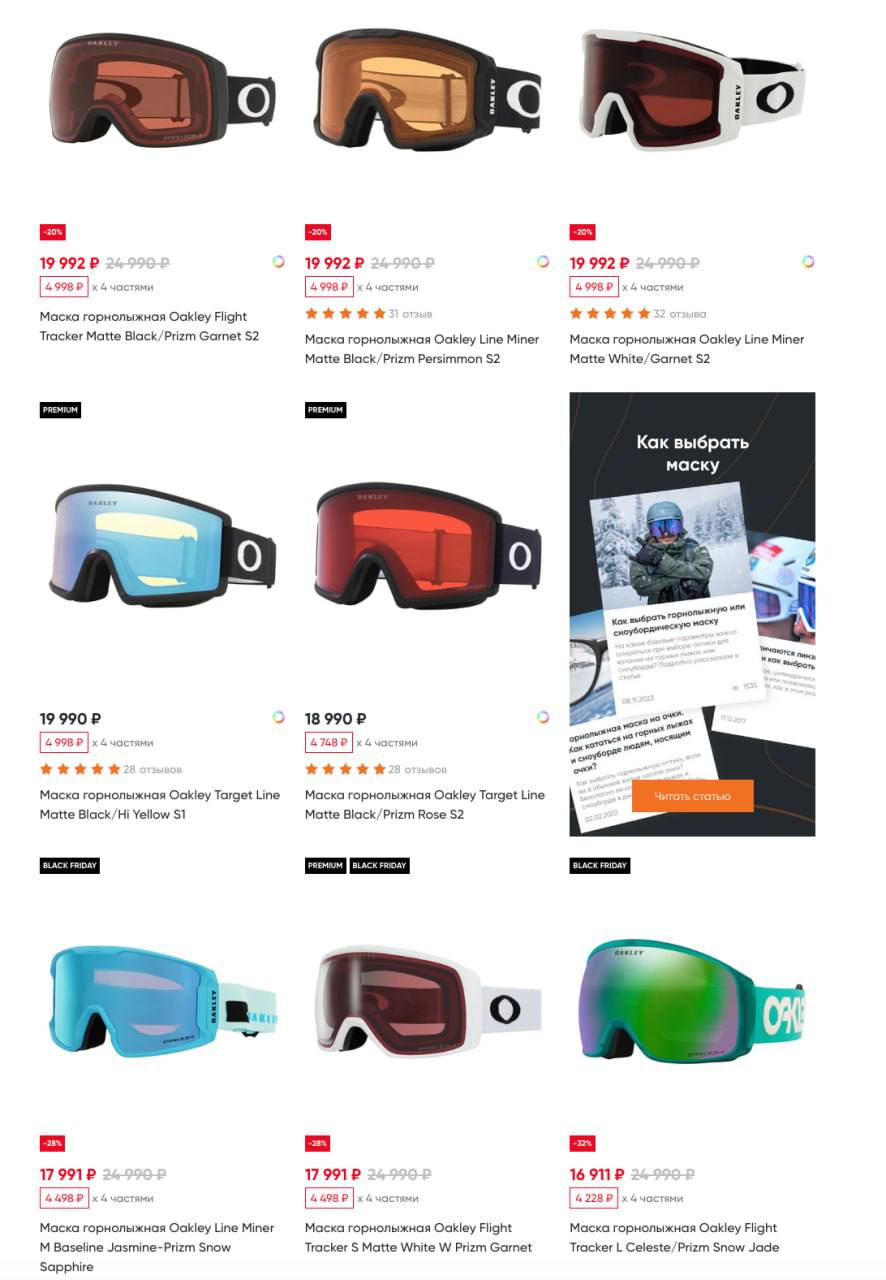
Task: Click the 4 228 ₽ installment price box
Action: coord(594,1198)
